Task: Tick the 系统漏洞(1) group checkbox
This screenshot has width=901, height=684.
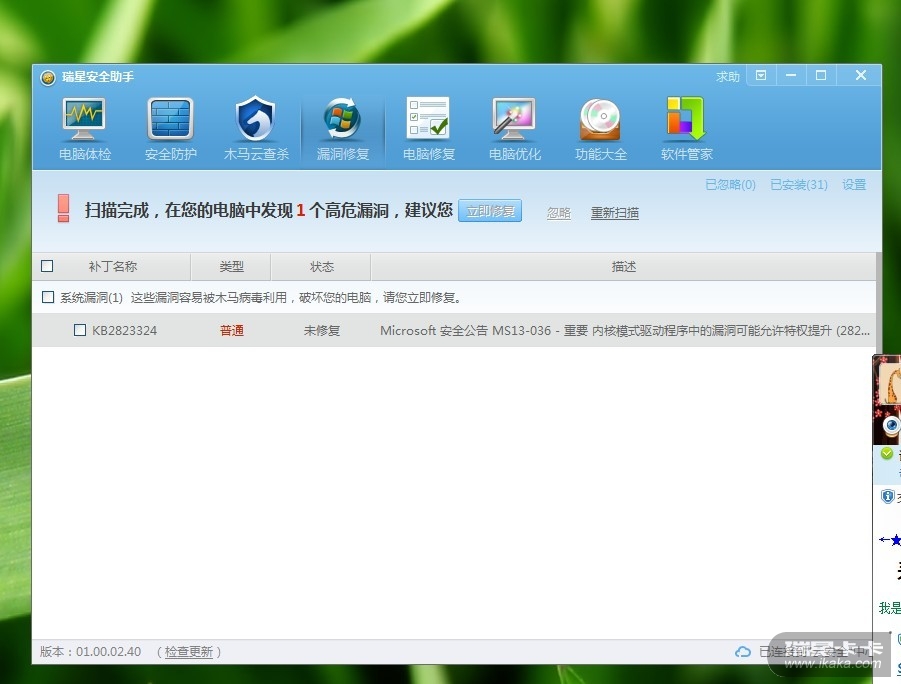Action: coord(48,297)
